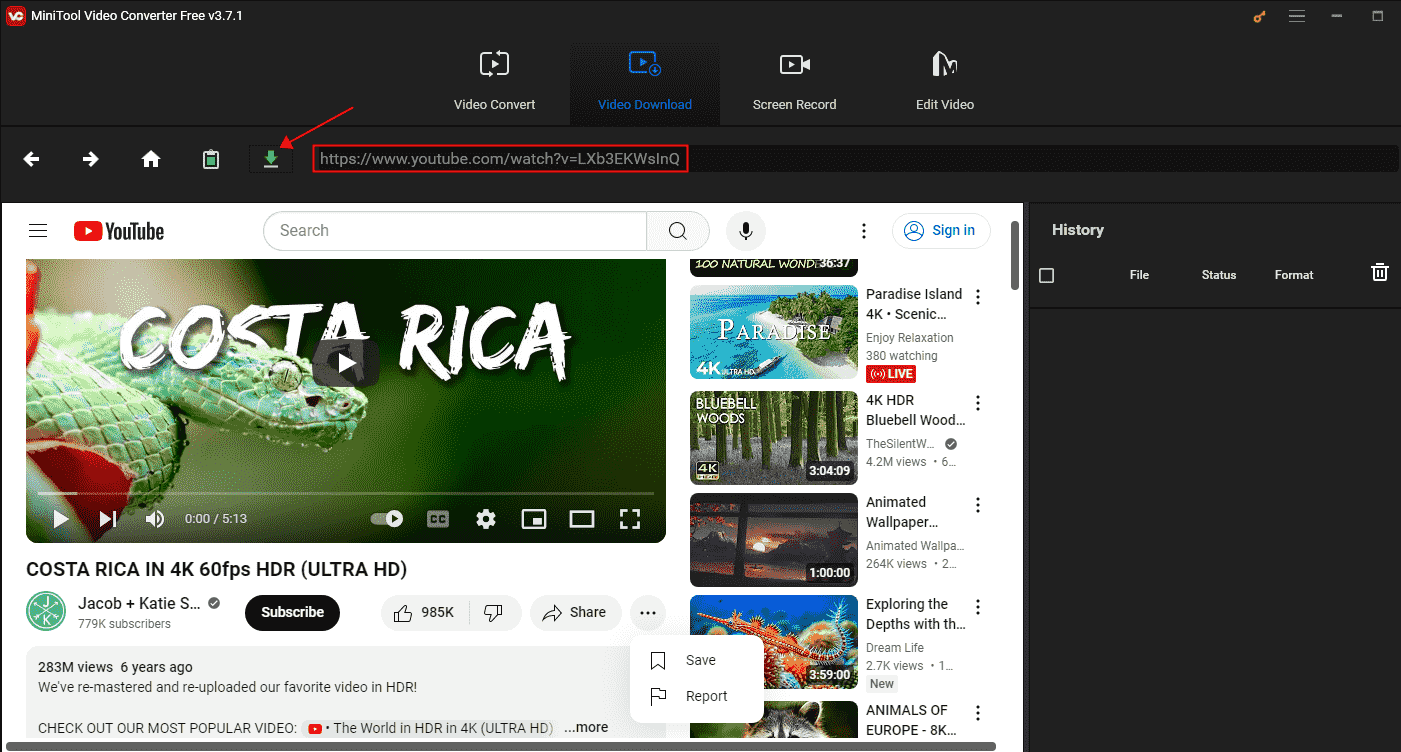
Task: Toggle the video autoplay switch
Action: (387, 519)
